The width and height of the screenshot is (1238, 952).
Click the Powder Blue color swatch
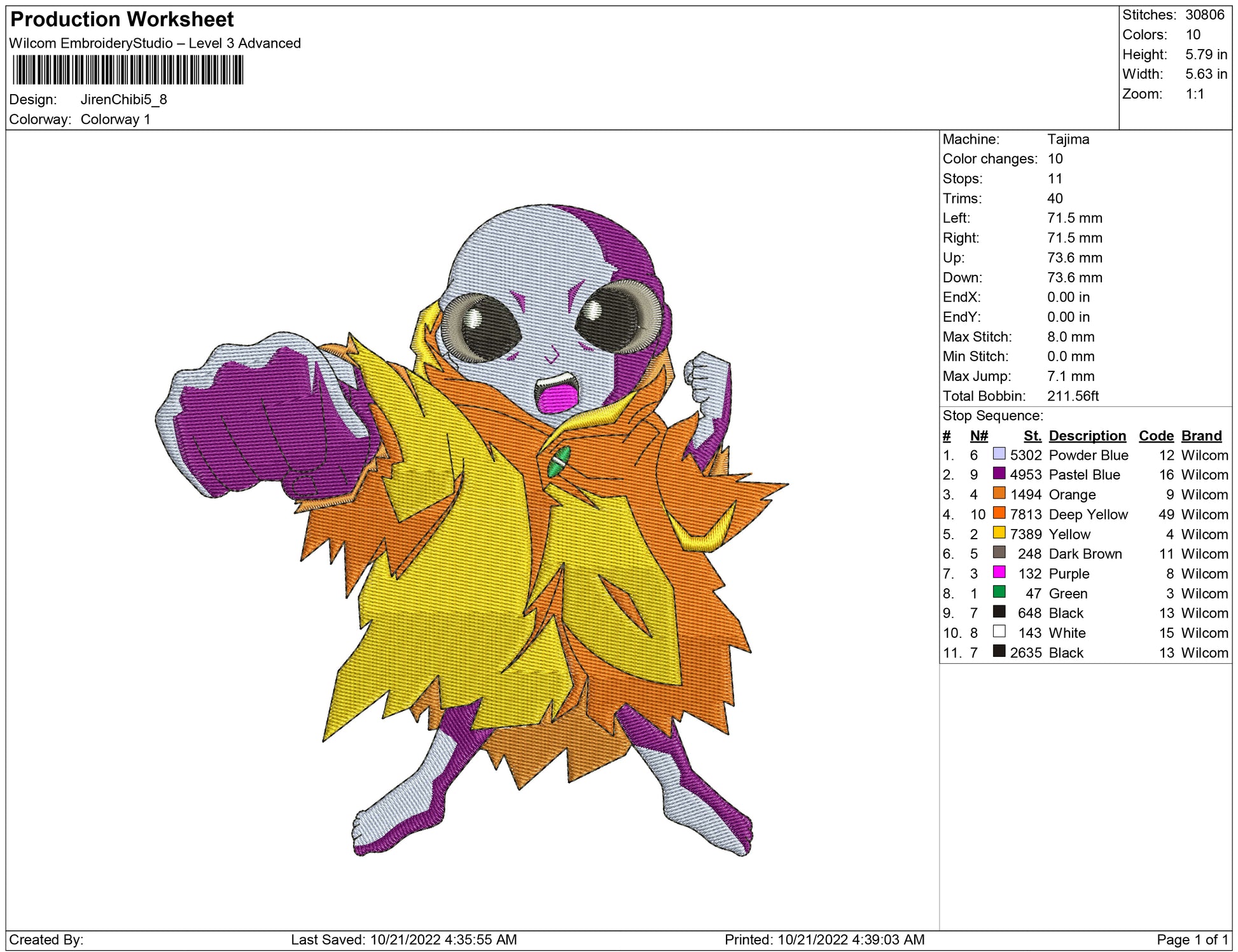[x=999, y=454]
